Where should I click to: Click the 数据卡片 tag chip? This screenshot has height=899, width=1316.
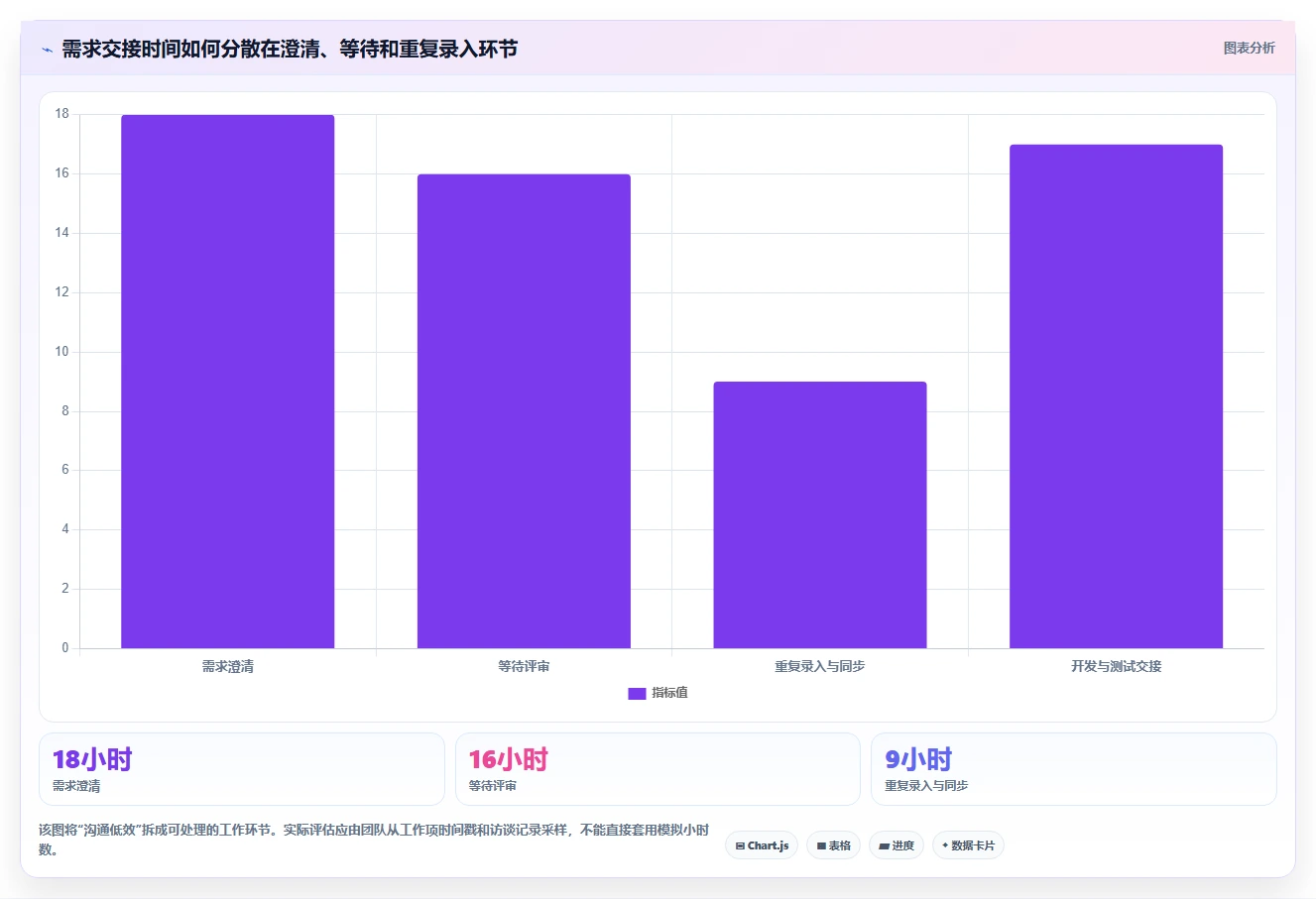968,845
